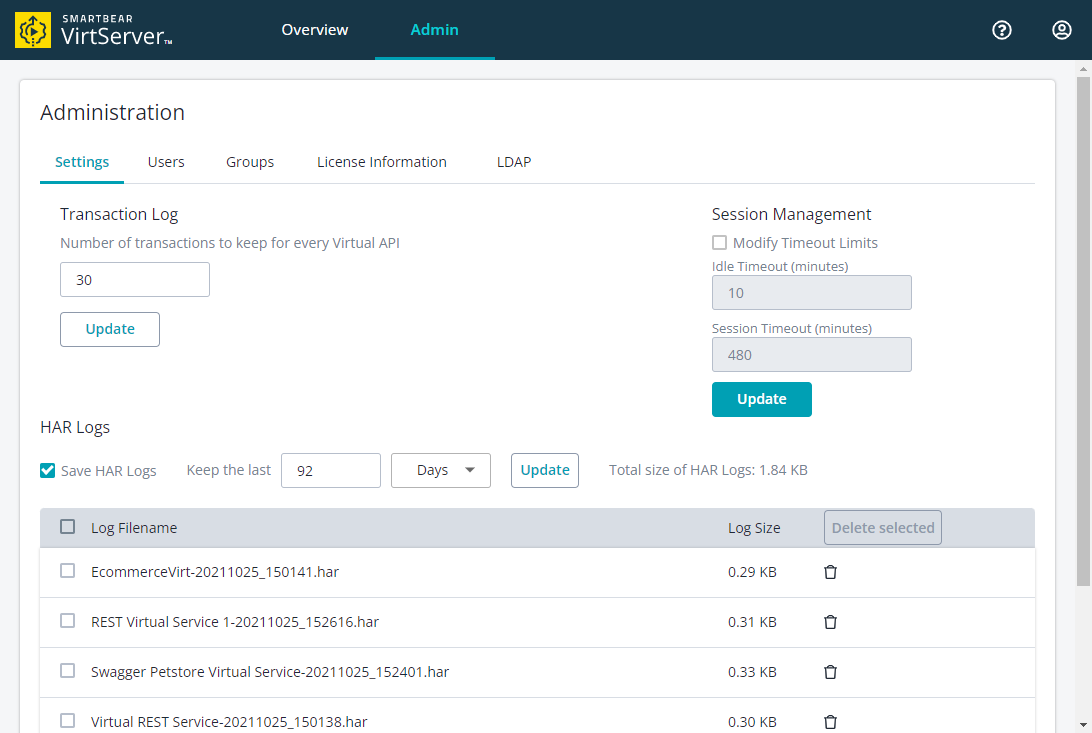Viewport: 1092px width, 733px height.
Task: Expand the Days unit dropdown
Action: click(x=440, y=470)
